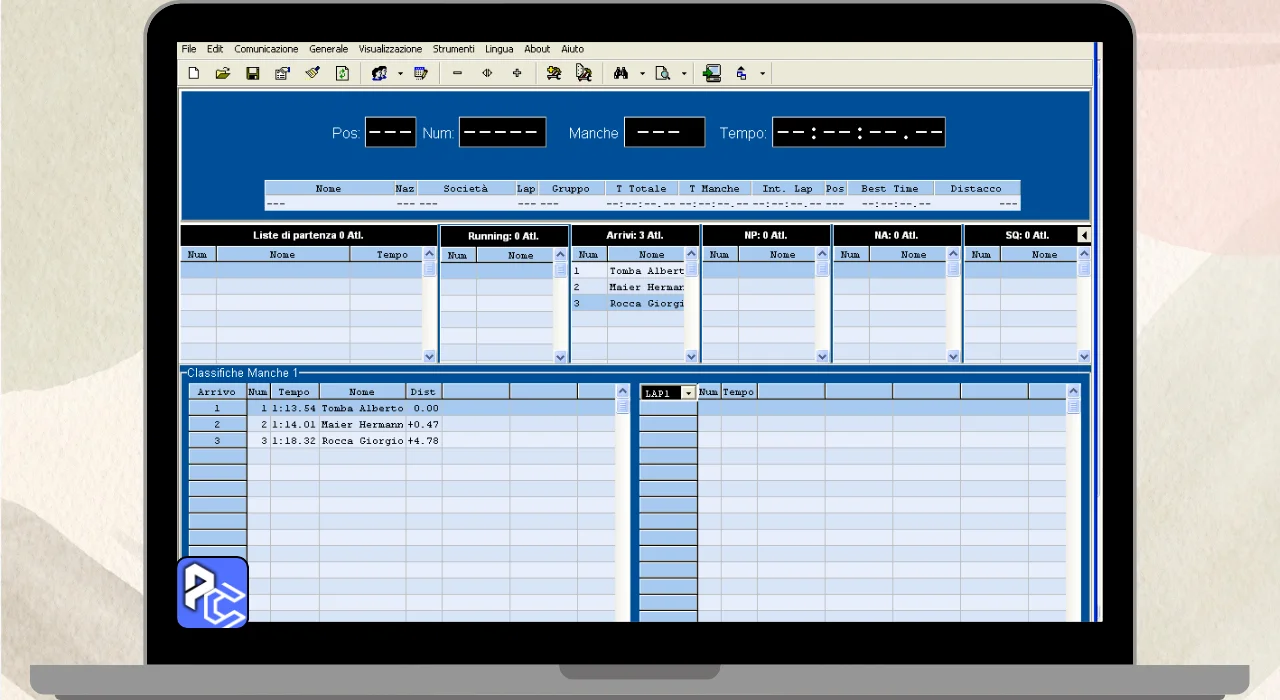Viewport: 1280px width, 700px height.
Task: Save using the floppy disk icon
Action: [253, 73]
